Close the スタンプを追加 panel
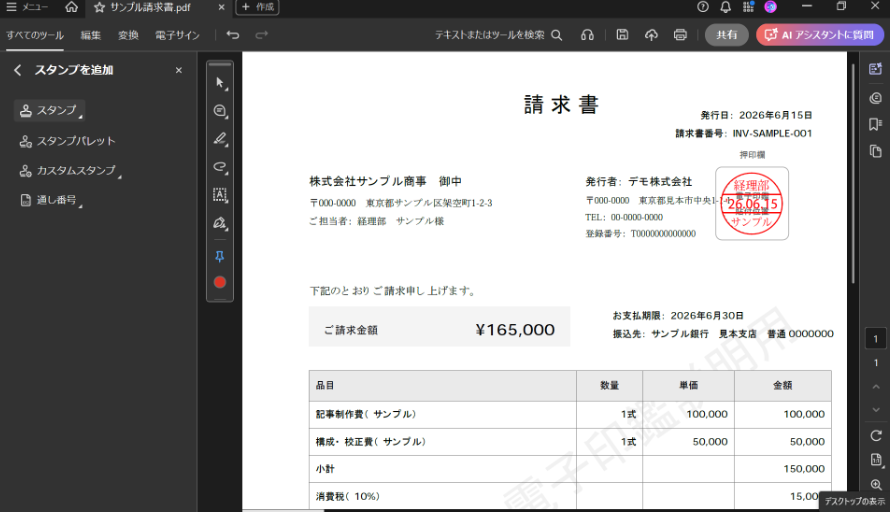The image size is (890, 512). click(x=179, y=70)
